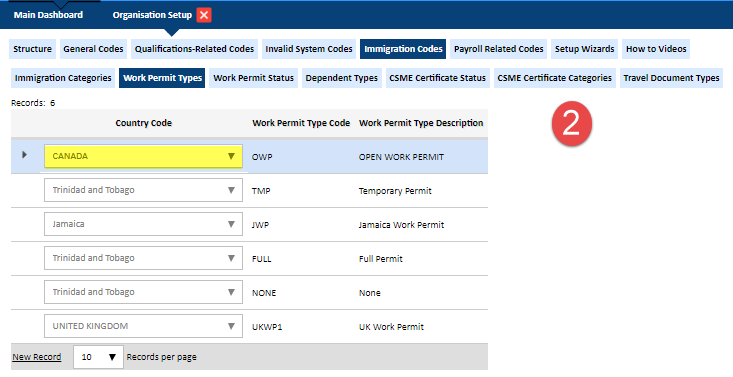Open country dropdown in NONE row
This screenshot has width=733, height=377.
(x=144, y=292)
